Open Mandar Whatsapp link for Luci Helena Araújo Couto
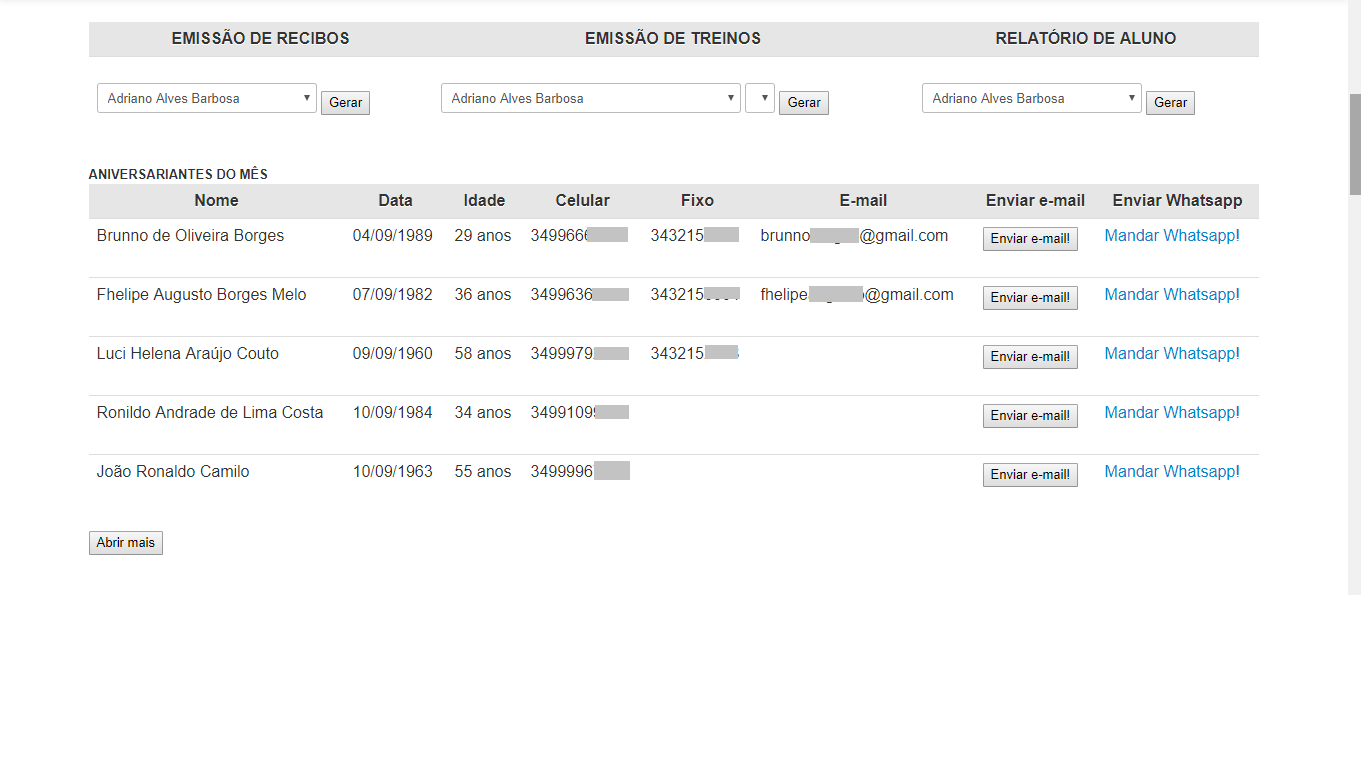Screen dimensions: 1366x768 point(1171,354)
